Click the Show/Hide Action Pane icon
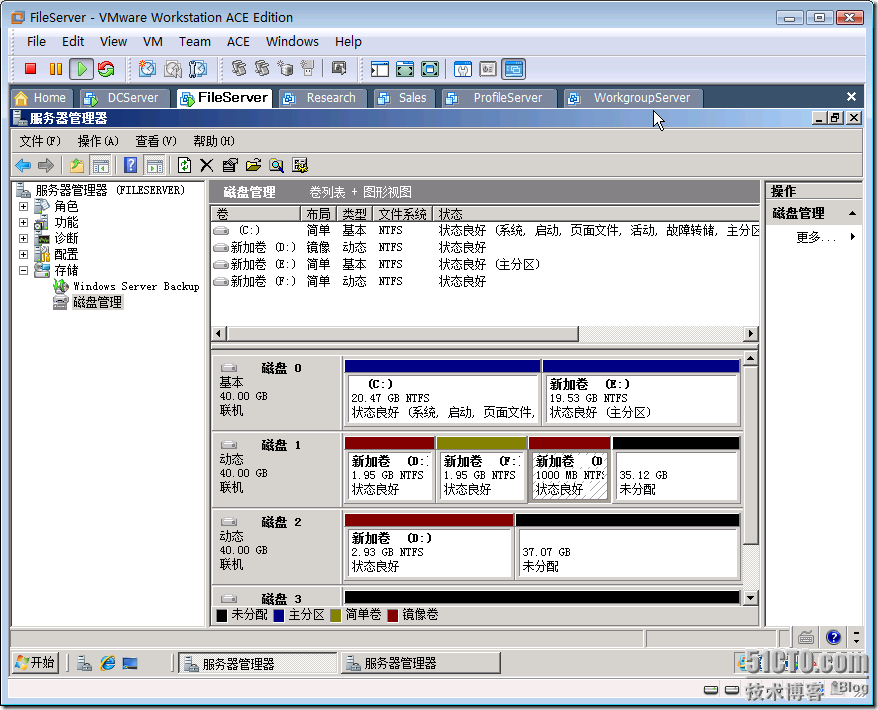Viewport: 878px width, 710px height. click(154, 165)
